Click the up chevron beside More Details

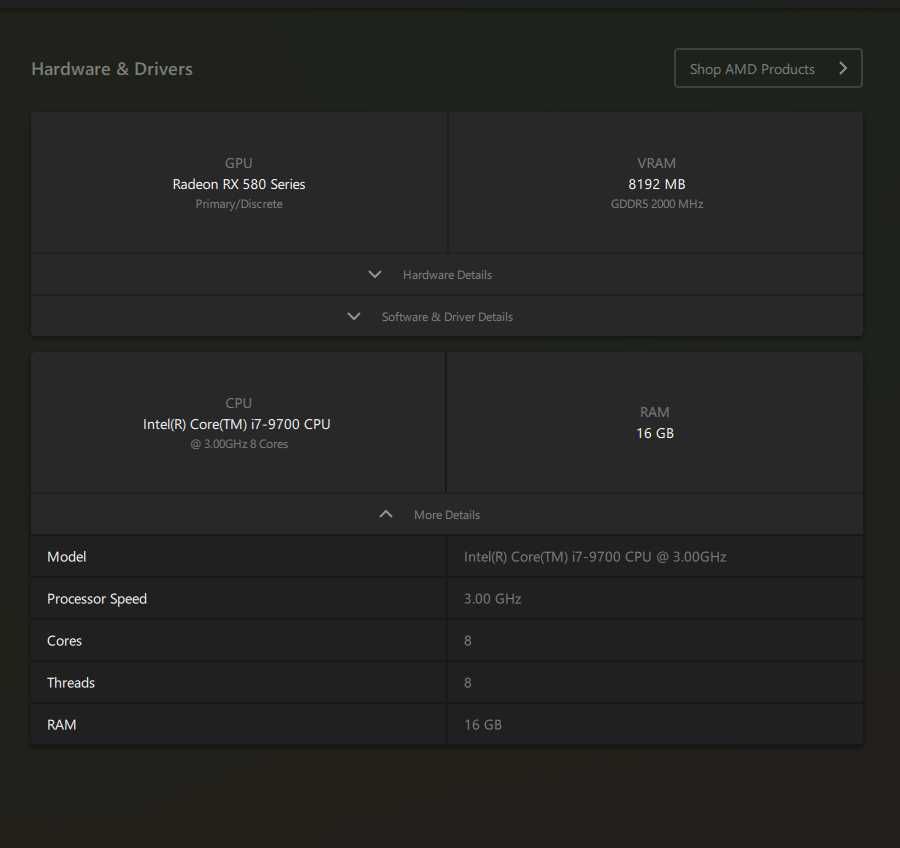(386, 514)
